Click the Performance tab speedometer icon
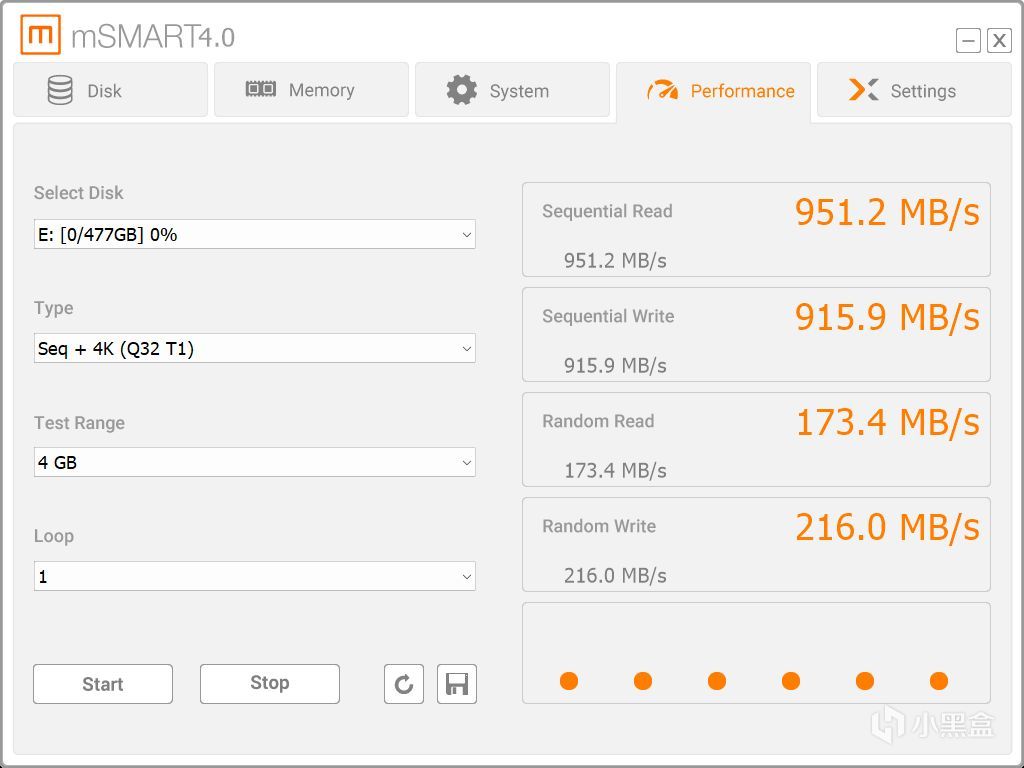This screenshot has width=1024, height=768. [662, 90]
